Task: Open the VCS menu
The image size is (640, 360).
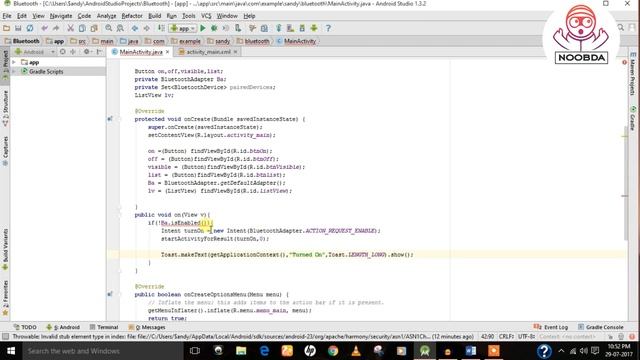Action: coord(206,16)
